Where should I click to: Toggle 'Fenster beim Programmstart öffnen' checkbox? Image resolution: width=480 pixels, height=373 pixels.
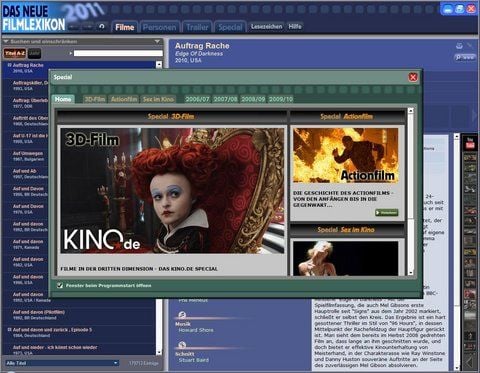click(60, 285)
